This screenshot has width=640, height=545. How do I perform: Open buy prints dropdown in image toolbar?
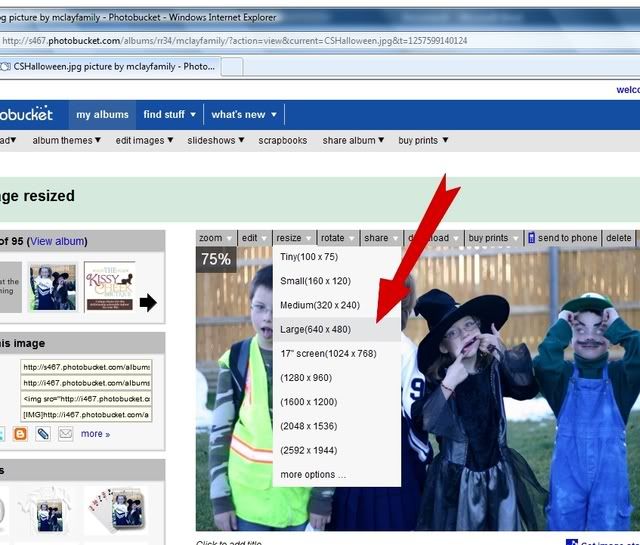point(493,238)
